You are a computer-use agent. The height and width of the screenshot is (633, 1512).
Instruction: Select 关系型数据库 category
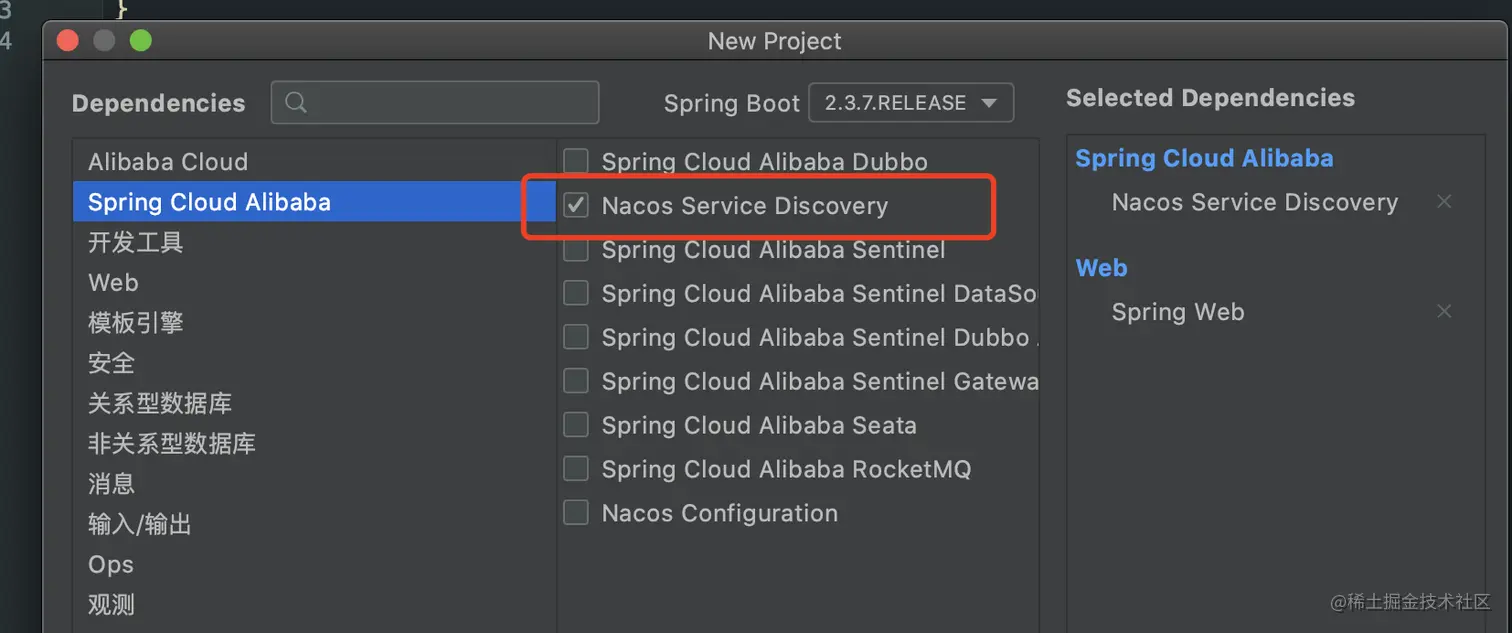pos(160,403)
